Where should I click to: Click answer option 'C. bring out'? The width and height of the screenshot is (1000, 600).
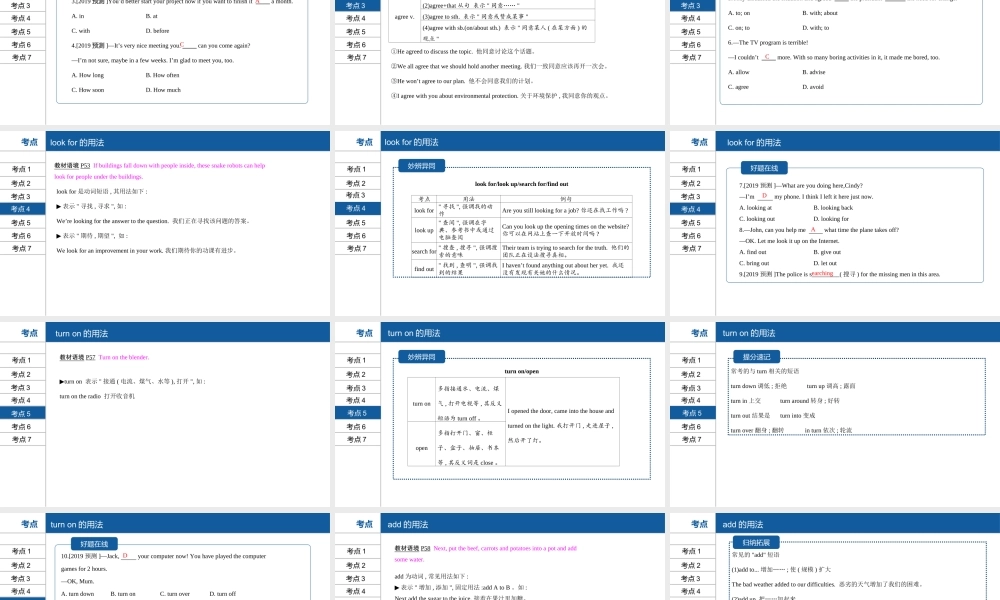click(754, 263)
